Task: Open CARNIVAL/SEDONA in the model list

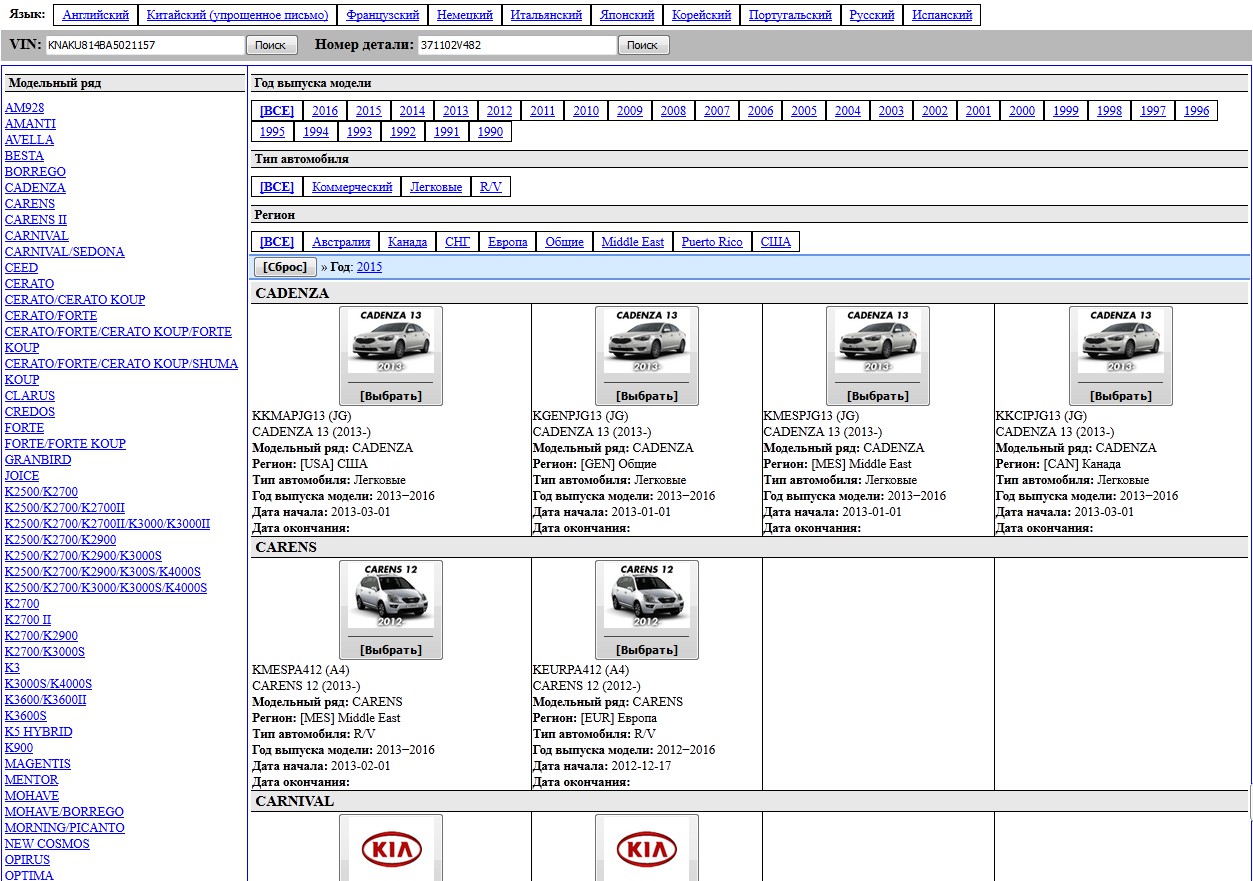Action: pos(65,252)
